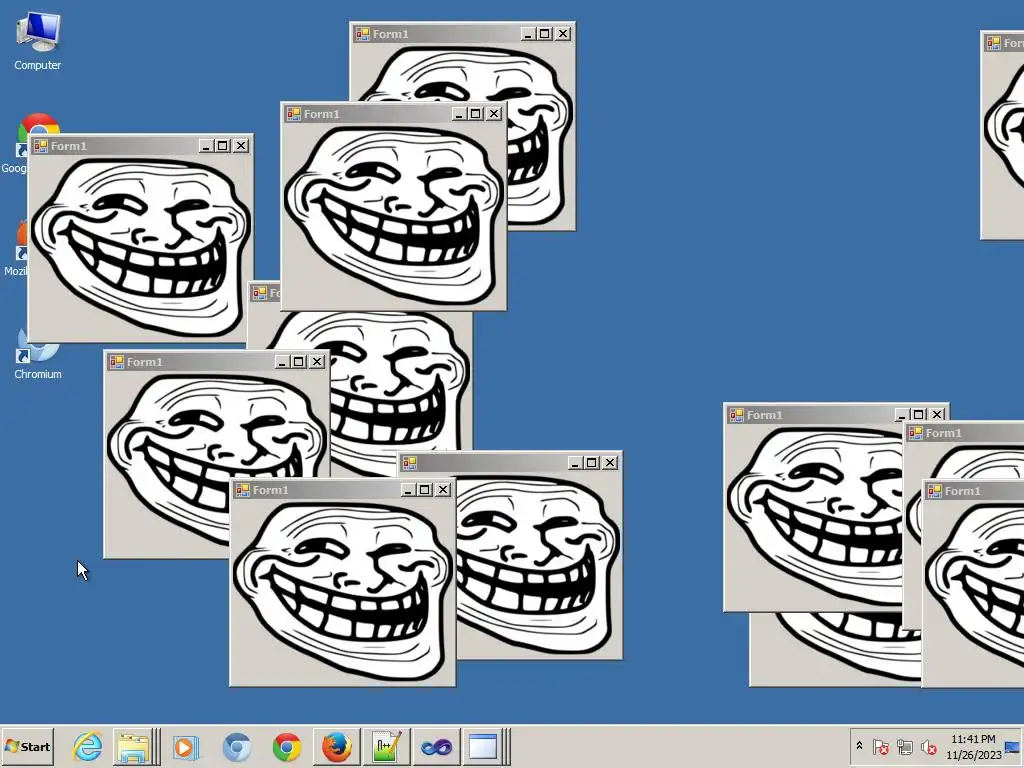Open Windows Media Player from the taskbar

click(x=185, y=746)
